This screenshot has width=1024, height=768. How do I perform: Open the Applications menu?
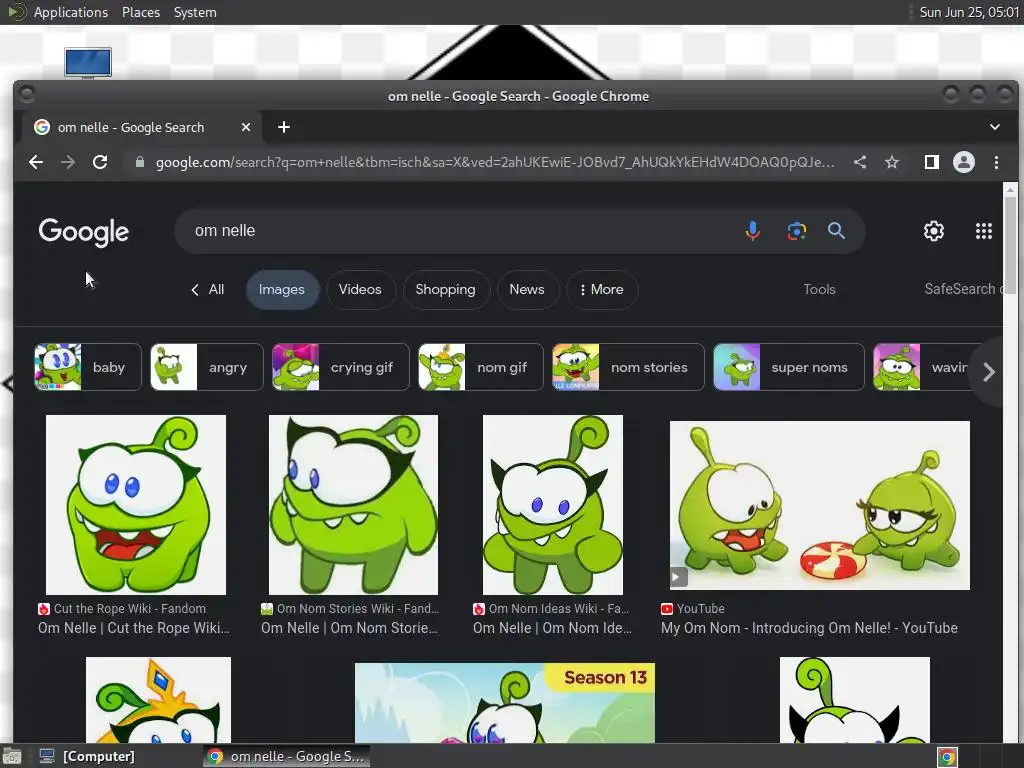71,12
